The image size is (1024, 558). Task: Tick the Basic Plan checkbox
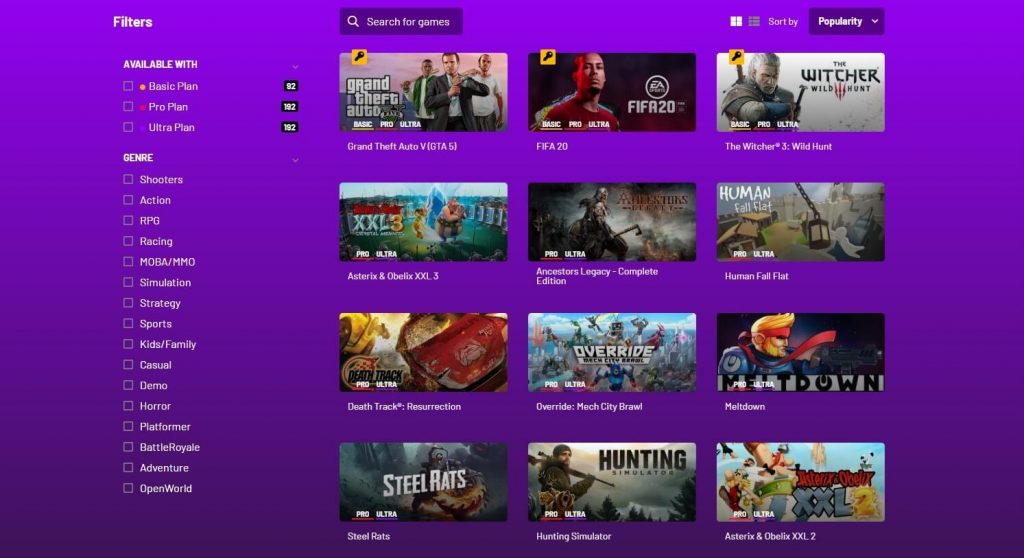[x=128, y=86]
